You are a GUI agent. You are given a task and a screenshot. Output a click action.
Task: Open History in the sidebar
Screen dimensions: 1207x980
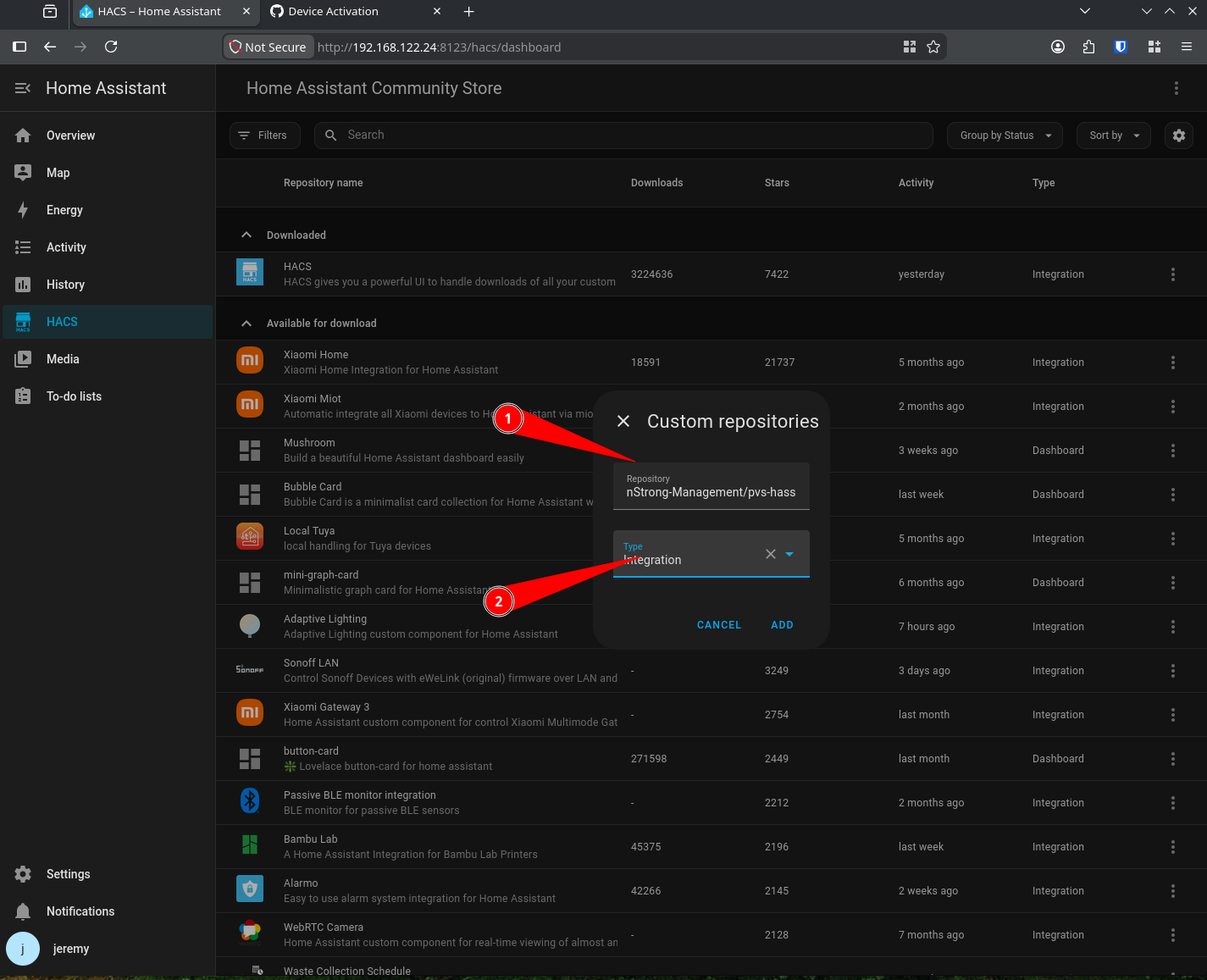(x=107, y=285)
